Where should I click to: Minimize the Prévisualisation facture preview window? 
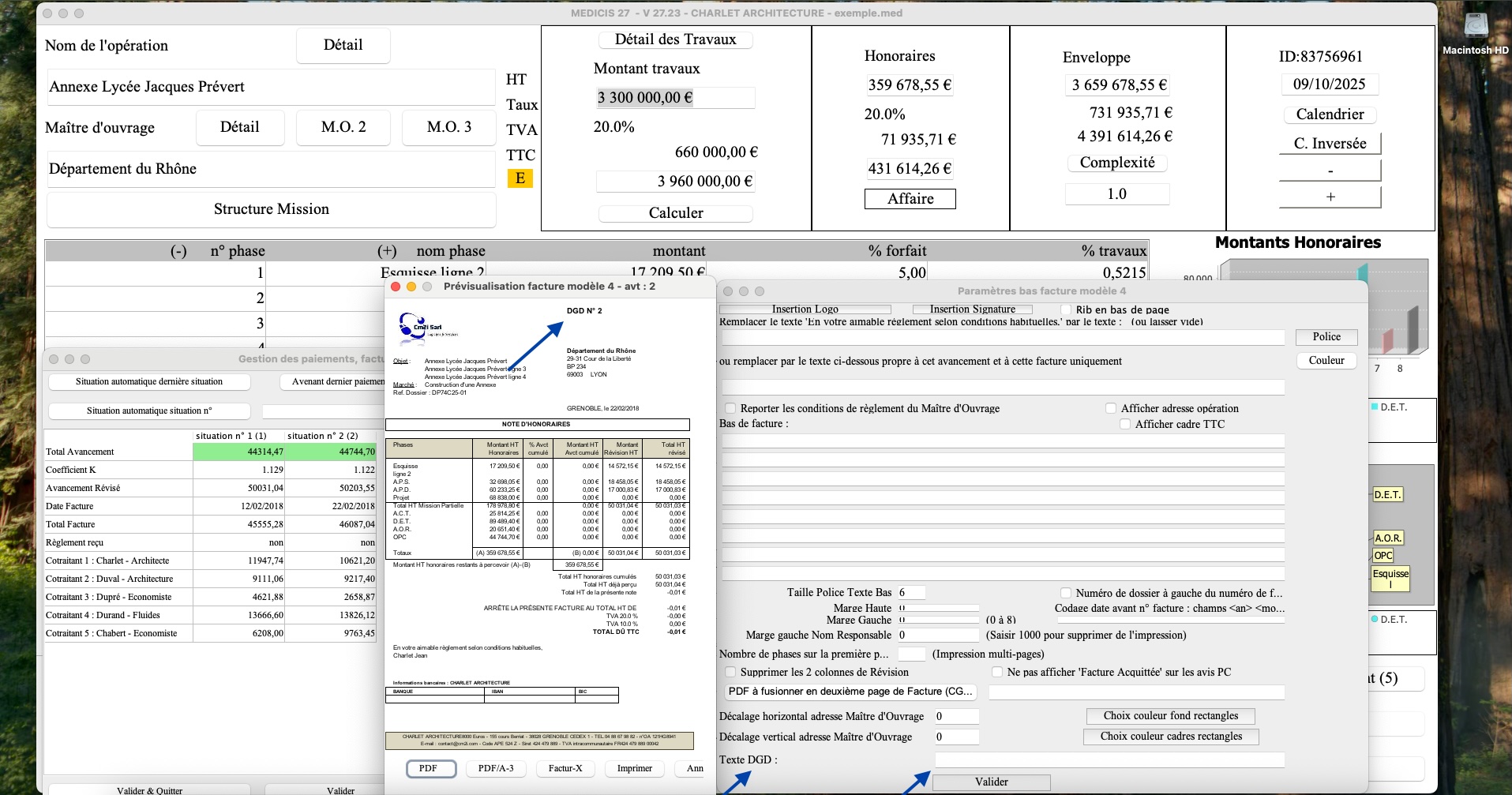click(x=411, y=287)
